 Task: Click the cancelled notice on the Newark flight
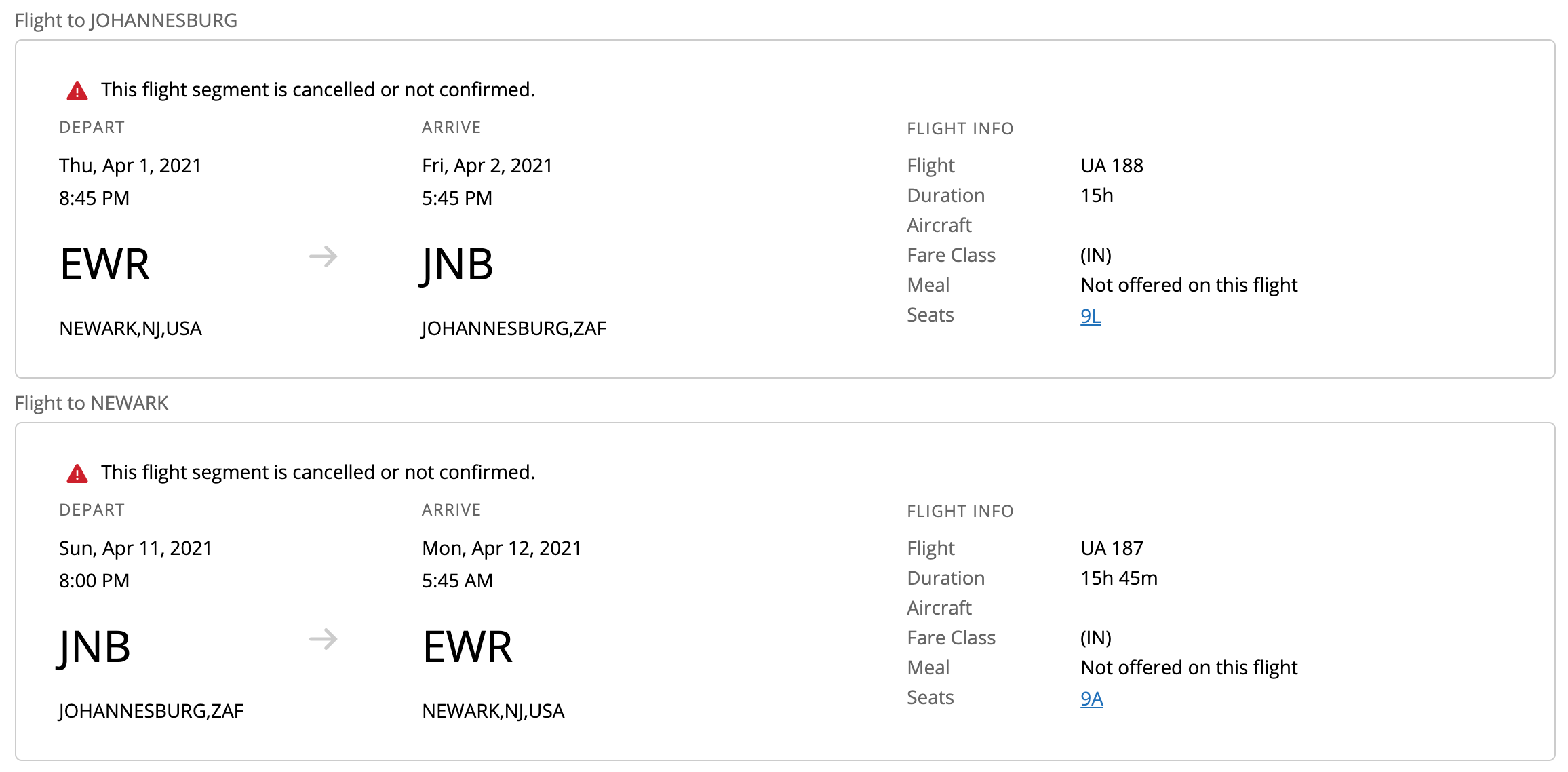click(x=317, y=472)
